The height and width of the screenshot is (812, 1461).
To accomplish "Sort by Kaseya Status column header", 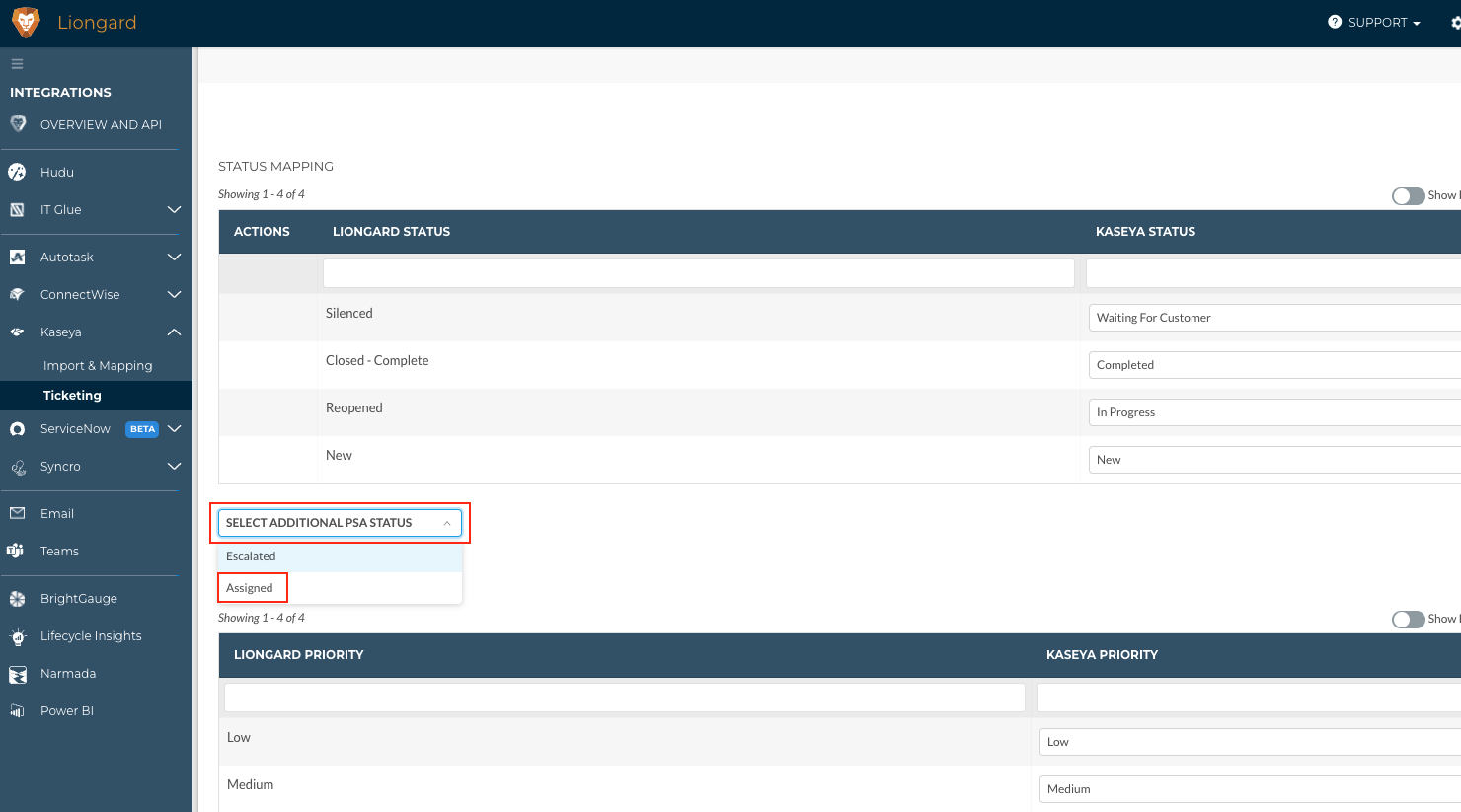I will coord(1145,232).
